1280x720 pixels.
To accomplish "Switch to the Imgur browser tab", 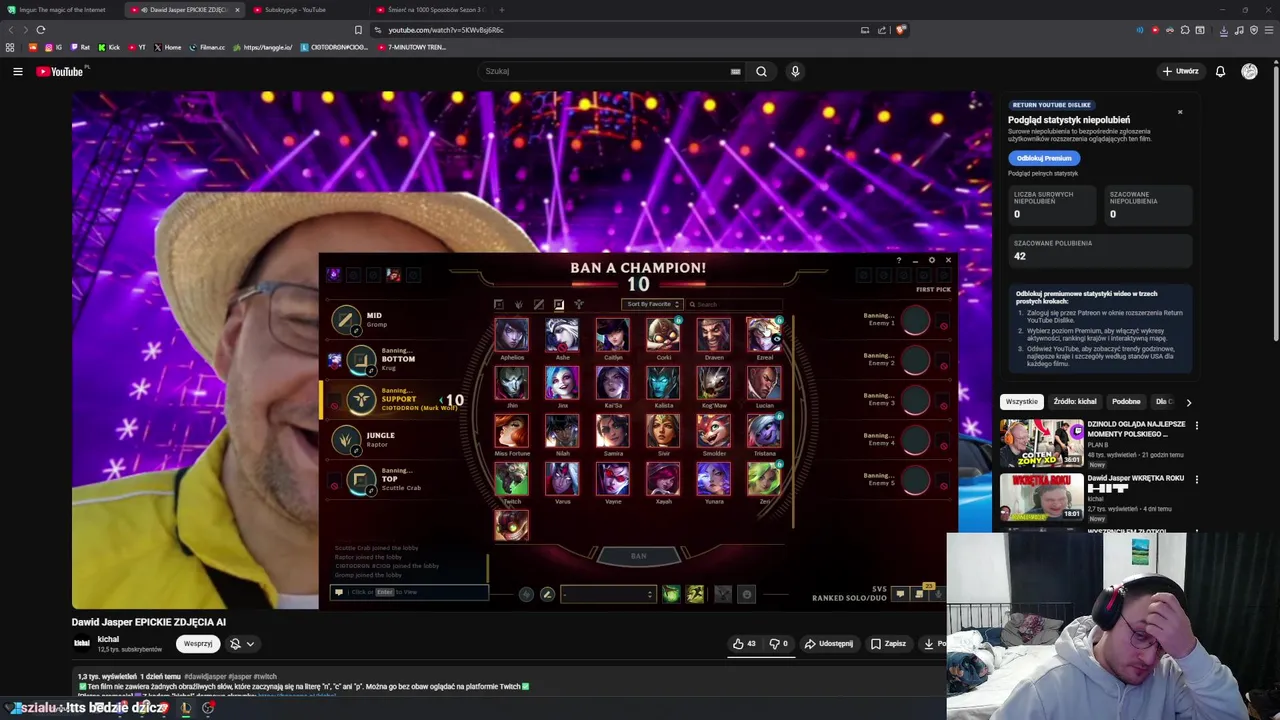I will 60,10.
